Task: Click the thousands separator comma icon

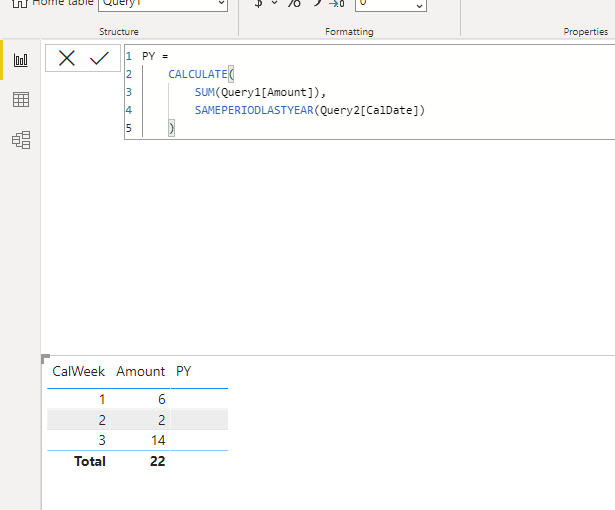Action: (317, 3)
